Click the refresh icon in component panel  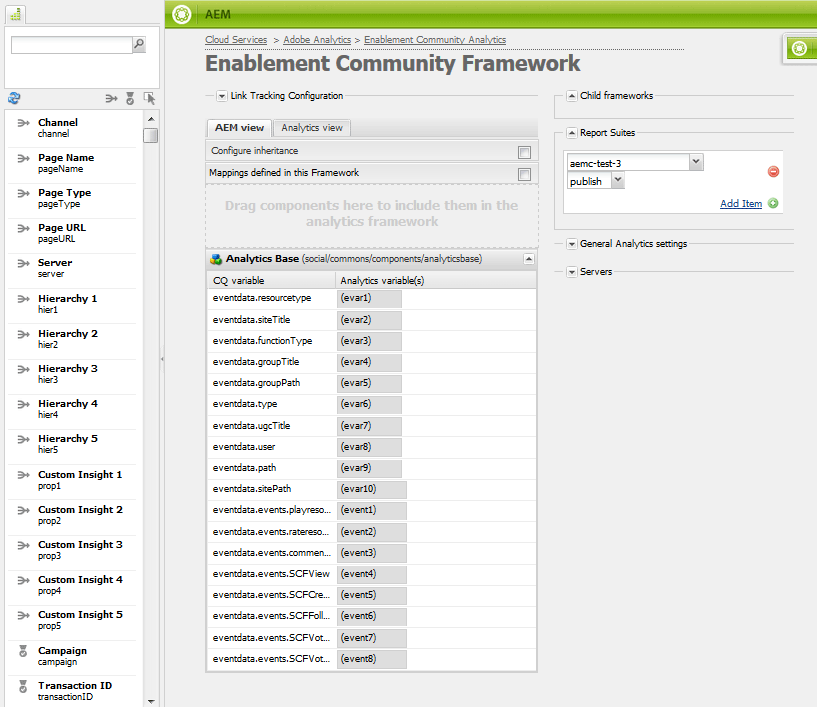point(14,98)
